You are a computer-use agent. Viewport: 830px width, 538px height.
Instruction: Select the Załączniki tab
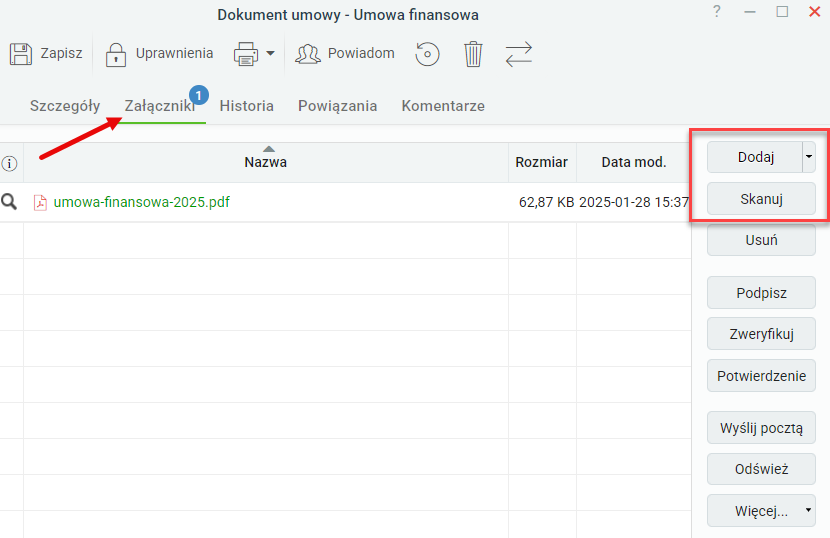tap(159, 106)
